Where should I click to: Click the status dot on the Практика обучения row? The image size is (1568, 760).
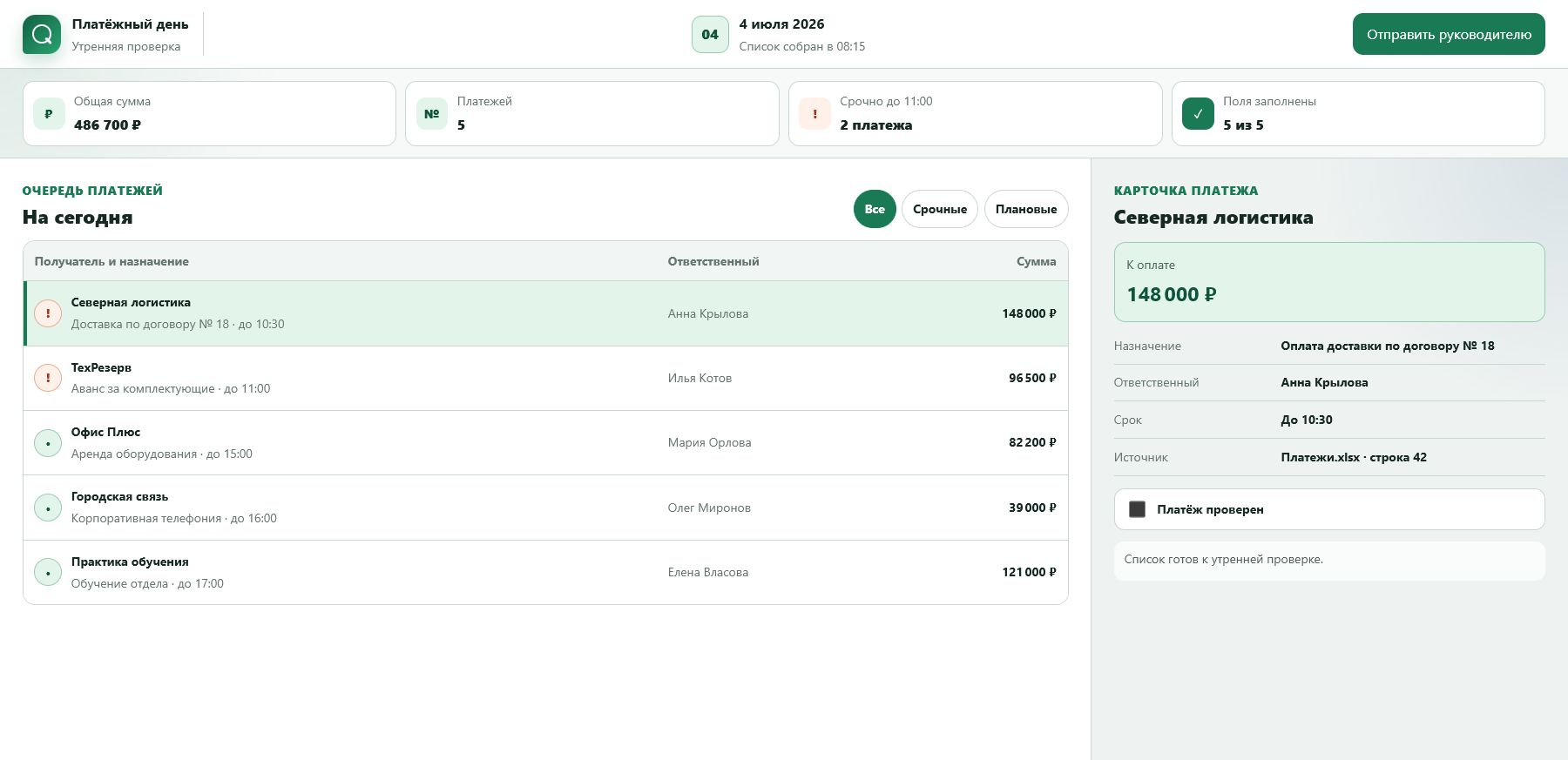pos(48,573)
